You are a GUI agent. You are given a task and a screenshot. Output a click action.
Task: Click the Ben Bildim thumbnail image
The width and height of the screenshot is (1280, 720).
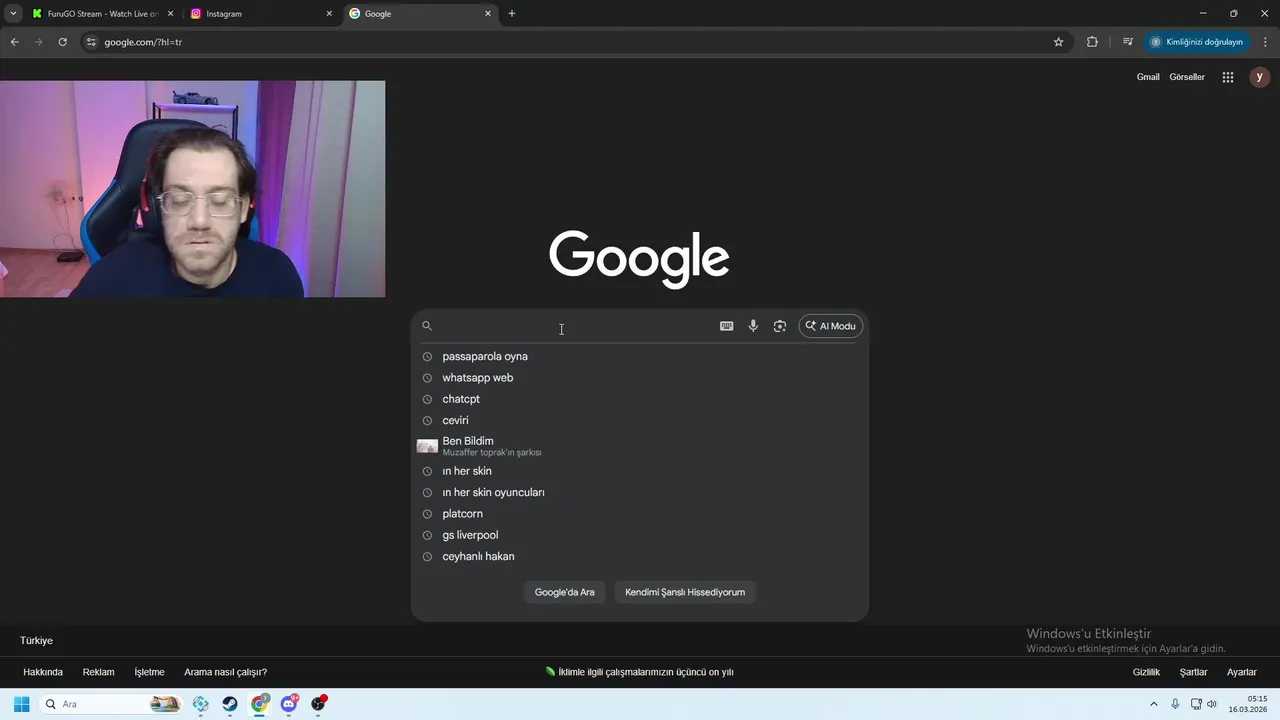pyautogui.click(x=427, y=446)
